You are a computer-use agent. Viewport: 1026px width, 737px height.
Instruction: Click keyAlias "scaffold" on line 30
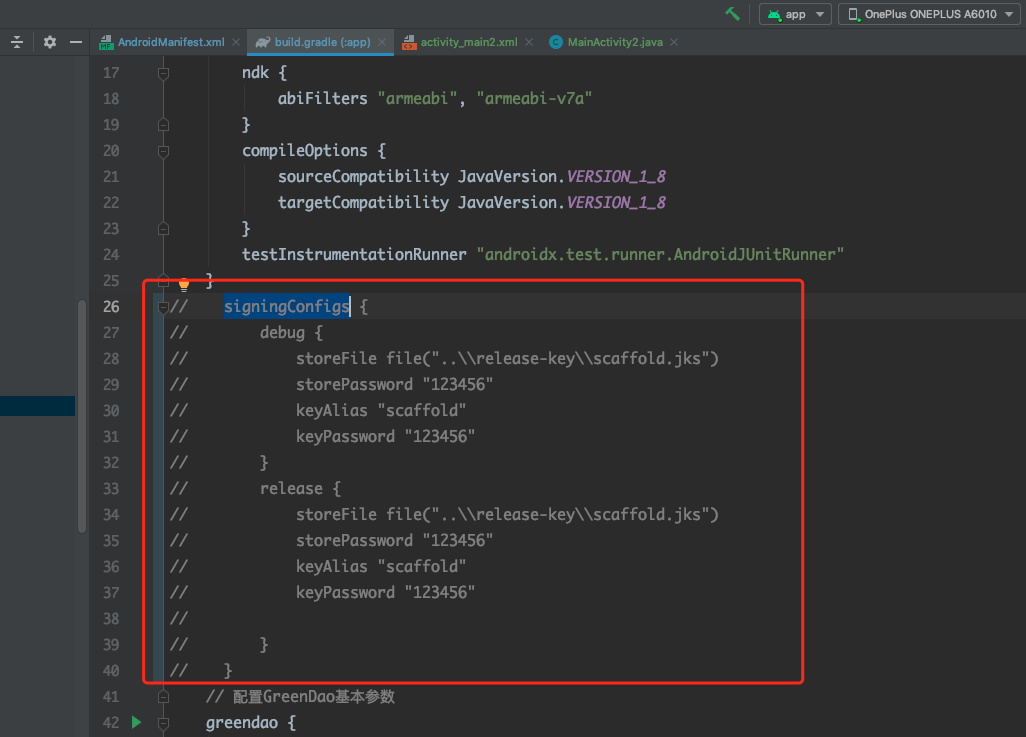[x=381, y=410]
